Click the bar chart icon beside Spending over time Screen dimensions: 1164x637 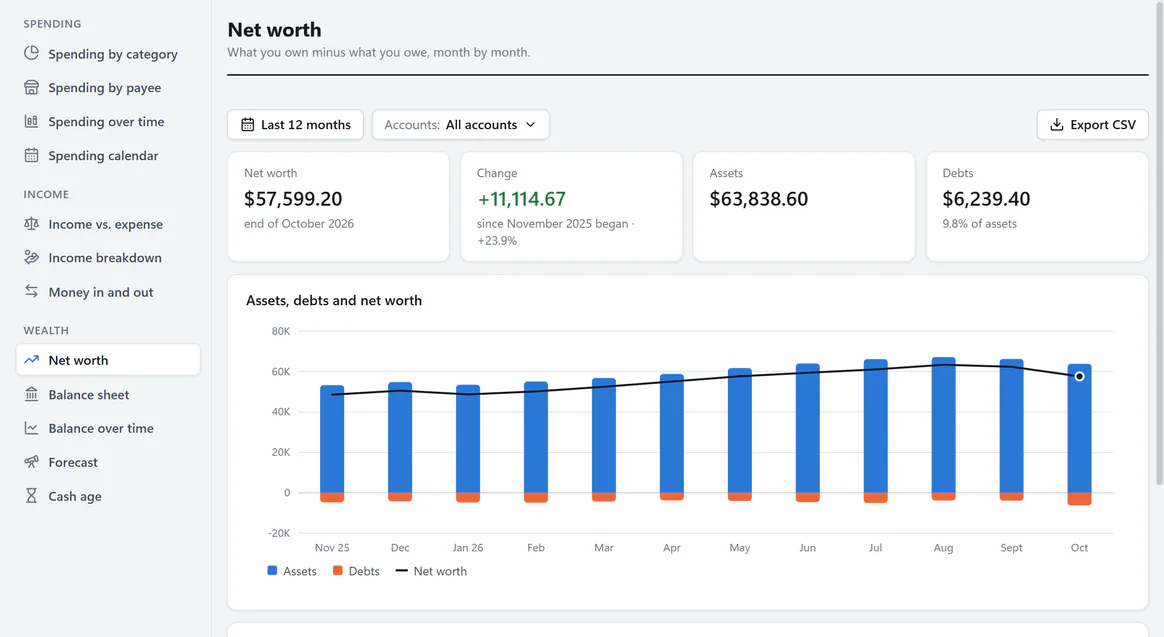click(31, 121)
